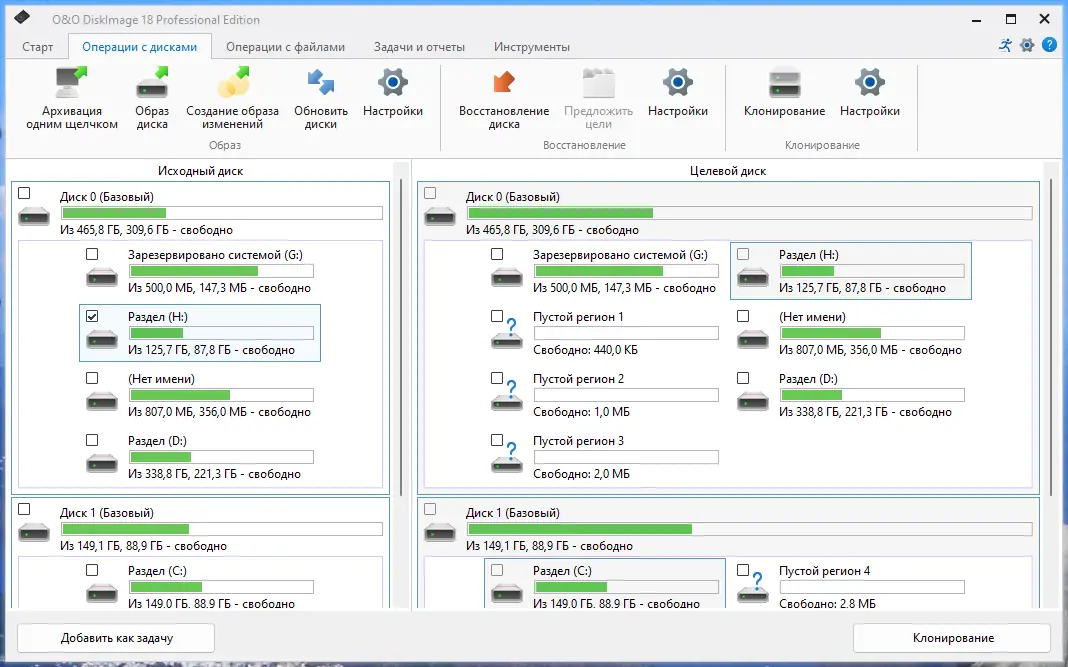Click the Исходный диск header
This screenshot has height=667, width=1068.
click(200, 171)
